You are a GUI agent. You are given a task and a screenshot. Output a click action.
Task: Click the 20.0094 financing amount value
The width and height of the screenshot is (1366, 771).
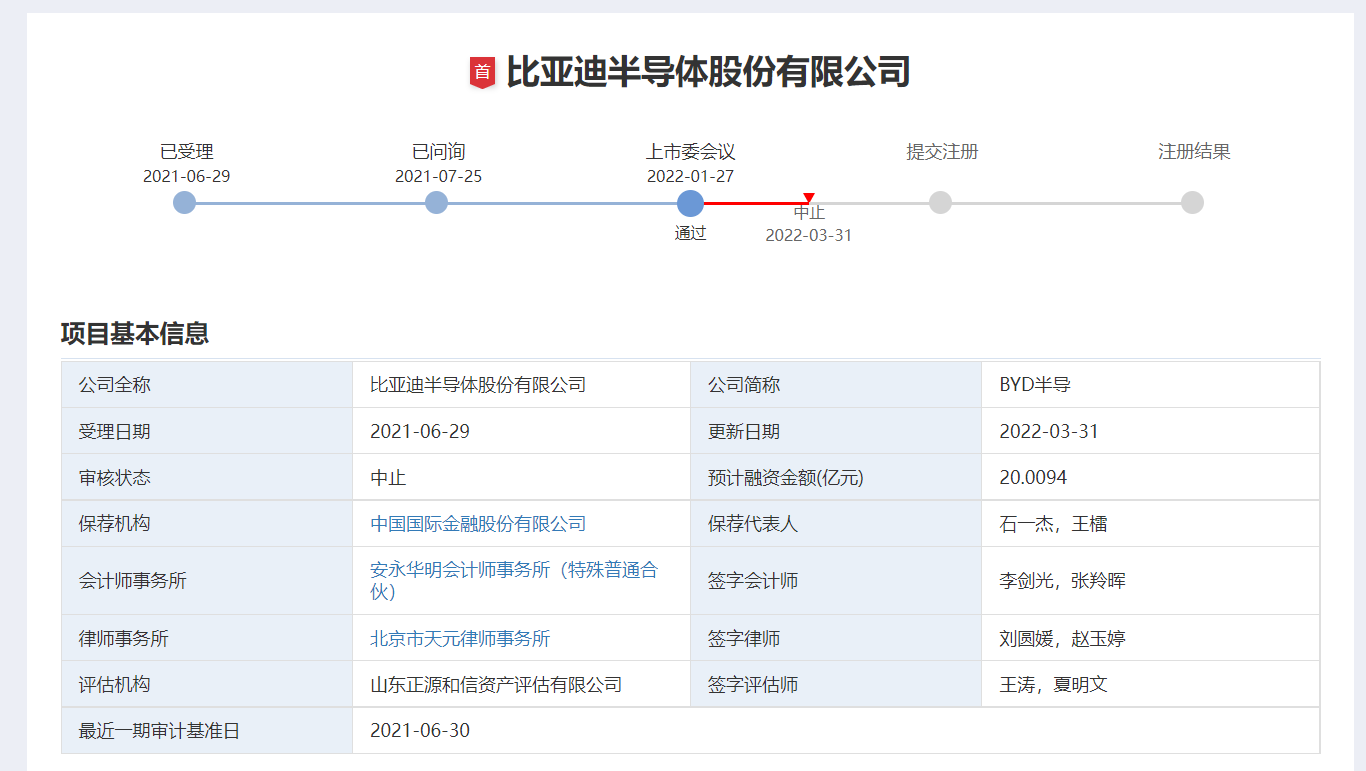point(1033,478)
